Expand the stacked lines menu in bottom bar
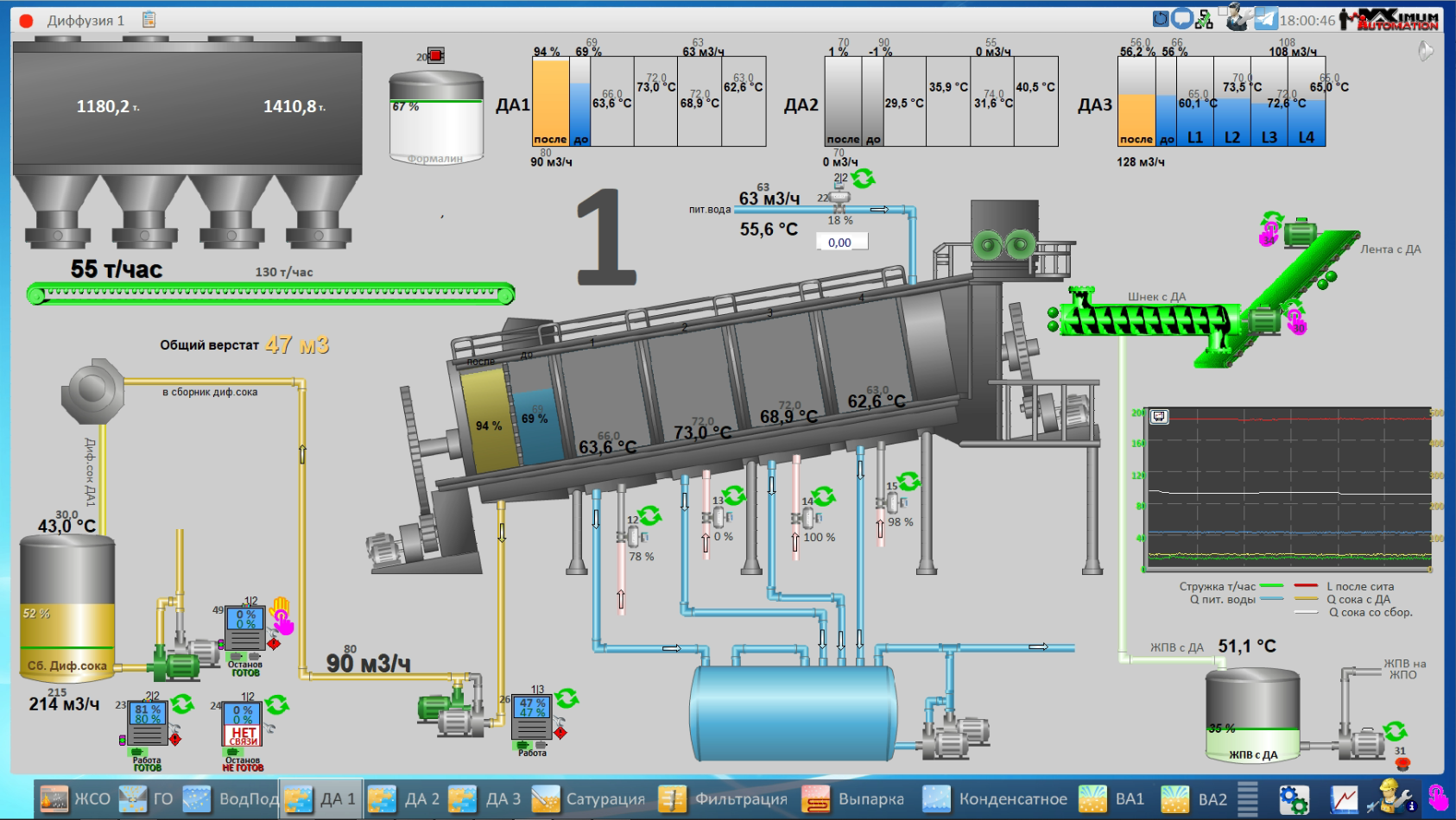This screenshot has width=1456, height=820. coord(1247,799)
